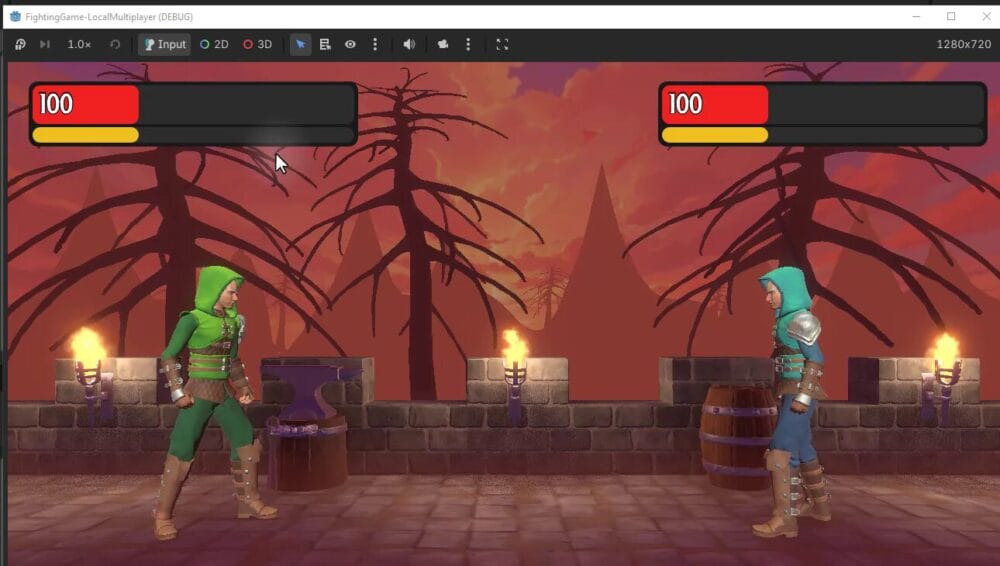Activate the arrow select tool
The width and height of the screenshot is (1000, 566).
pyautogui.click(x=300, y=44)
